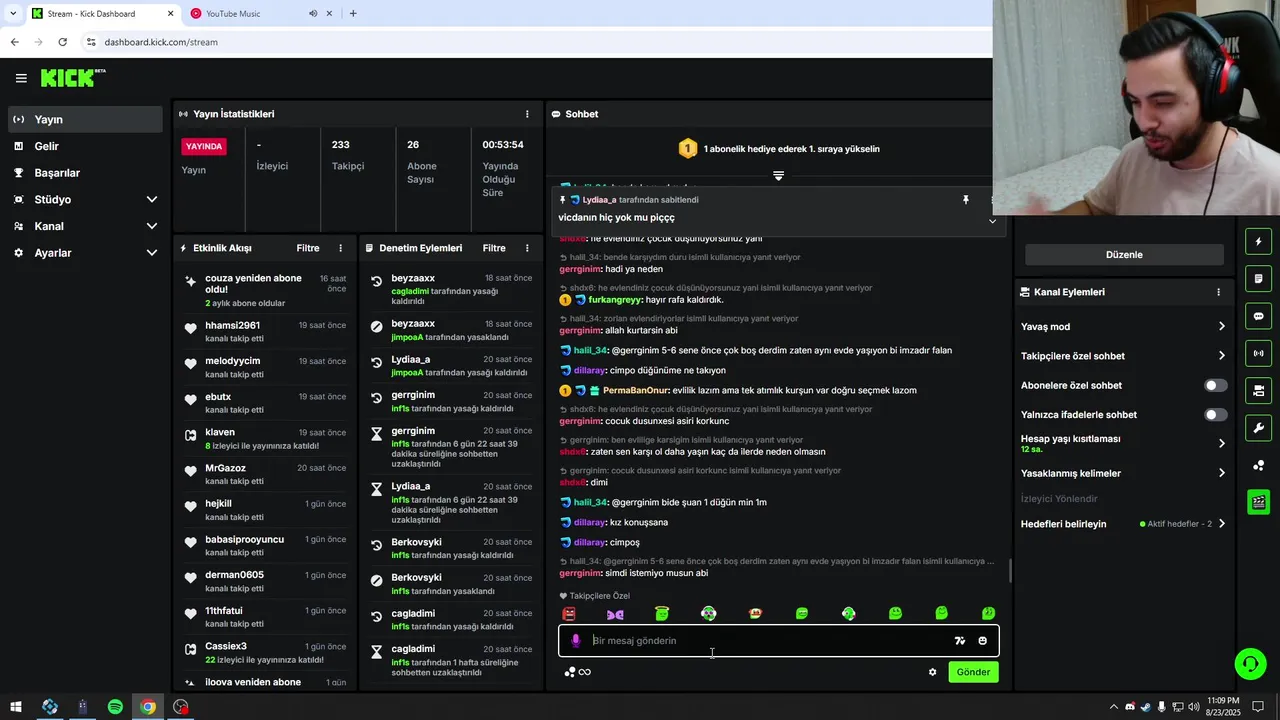Open the emoji picker in chat input
The height and width of the screenshot is (720, 1280).
[x=983, y=641]
